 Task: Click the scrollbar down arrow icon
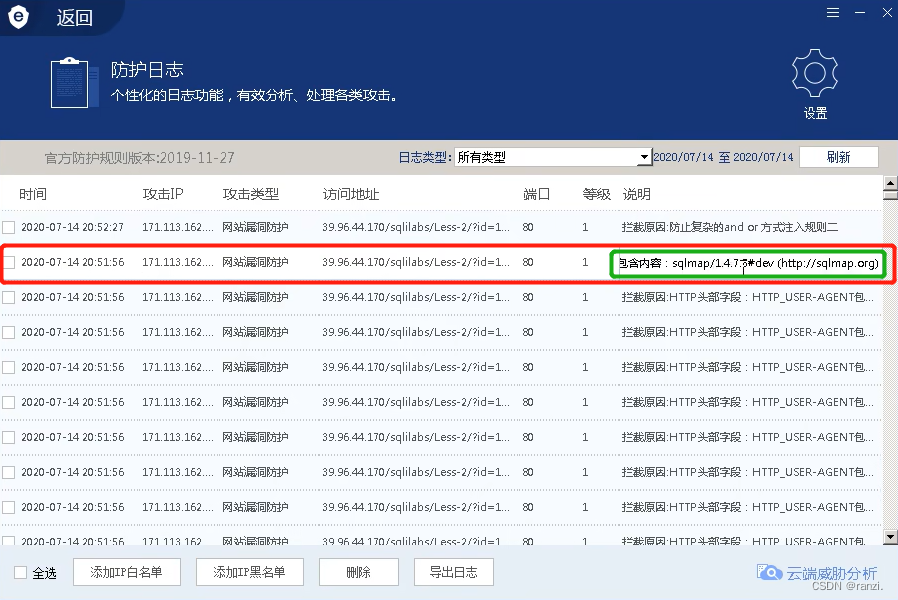pos(889,536)
